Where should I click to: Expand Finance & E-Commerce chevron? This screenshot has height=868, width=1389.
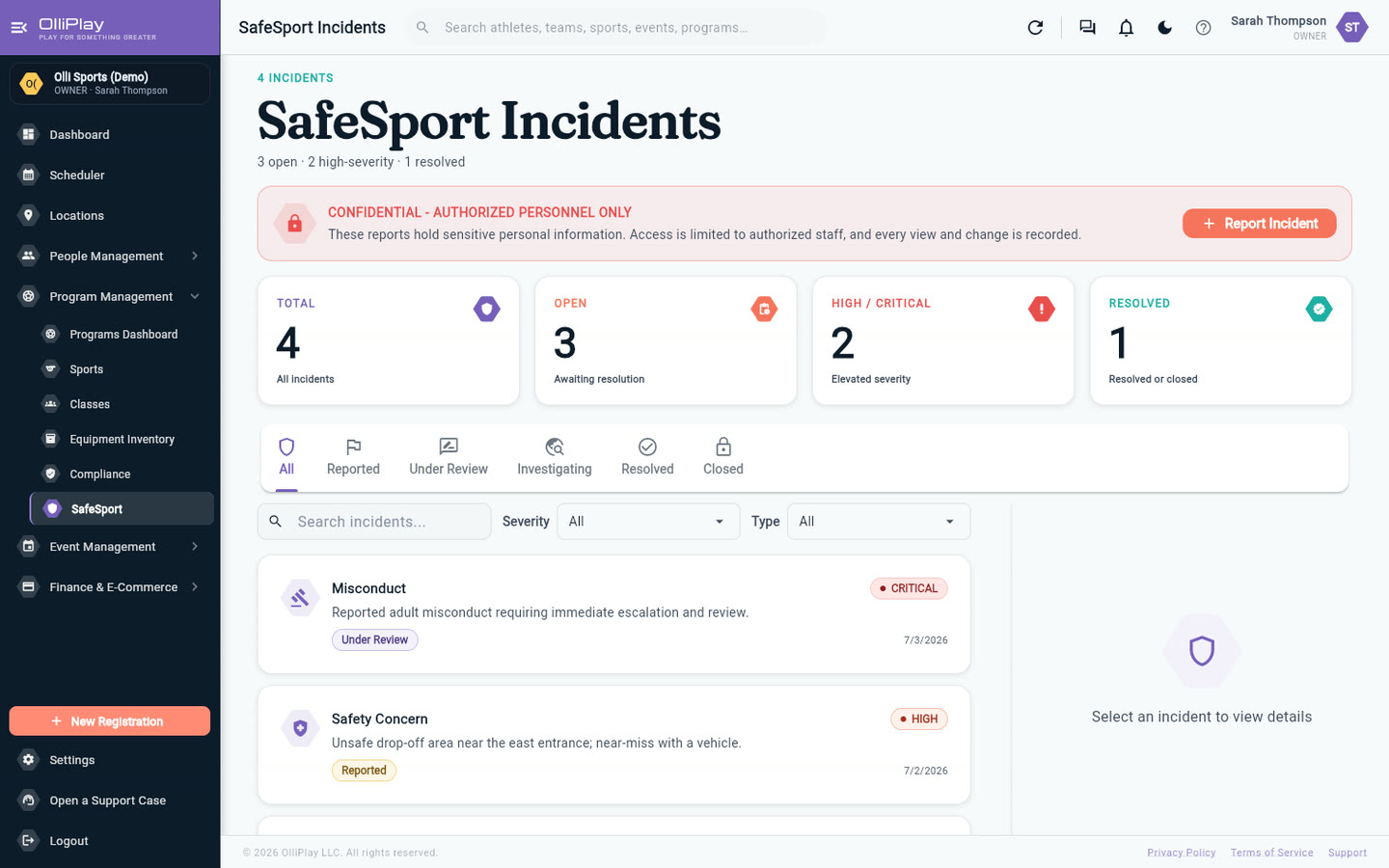click(195, 586)
